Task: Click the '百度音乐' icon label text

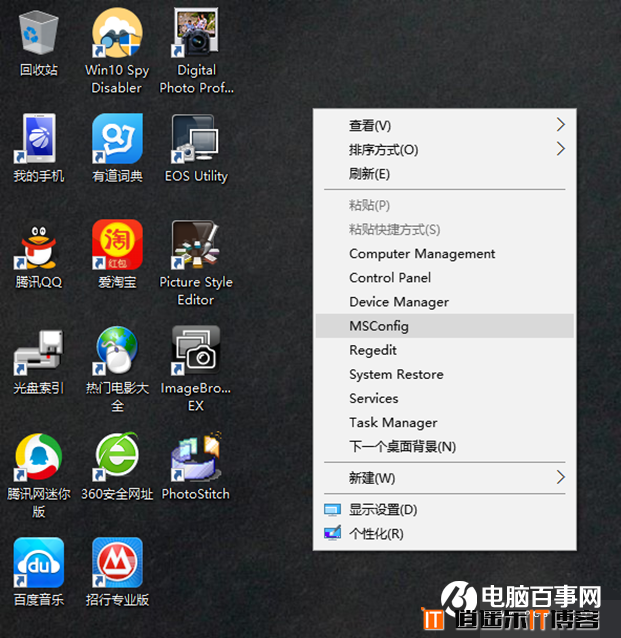Action: pos(39,599)
